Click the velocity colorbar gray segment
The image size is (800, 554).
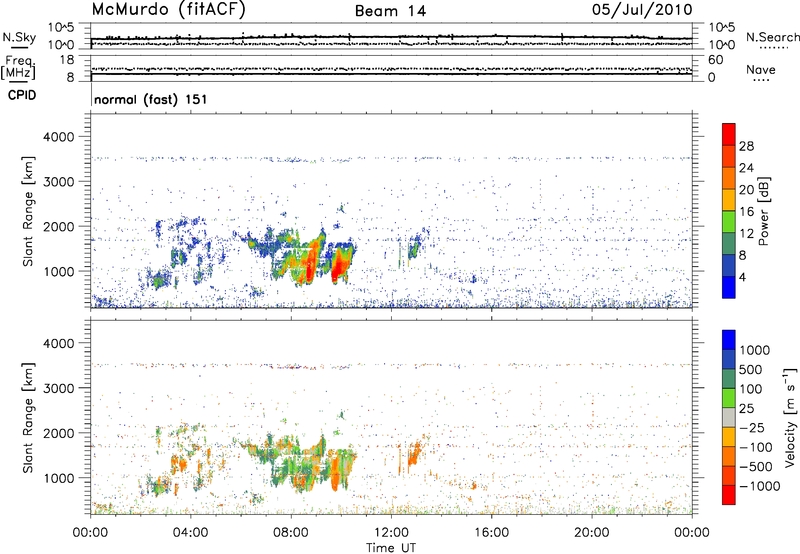[729, 417]
